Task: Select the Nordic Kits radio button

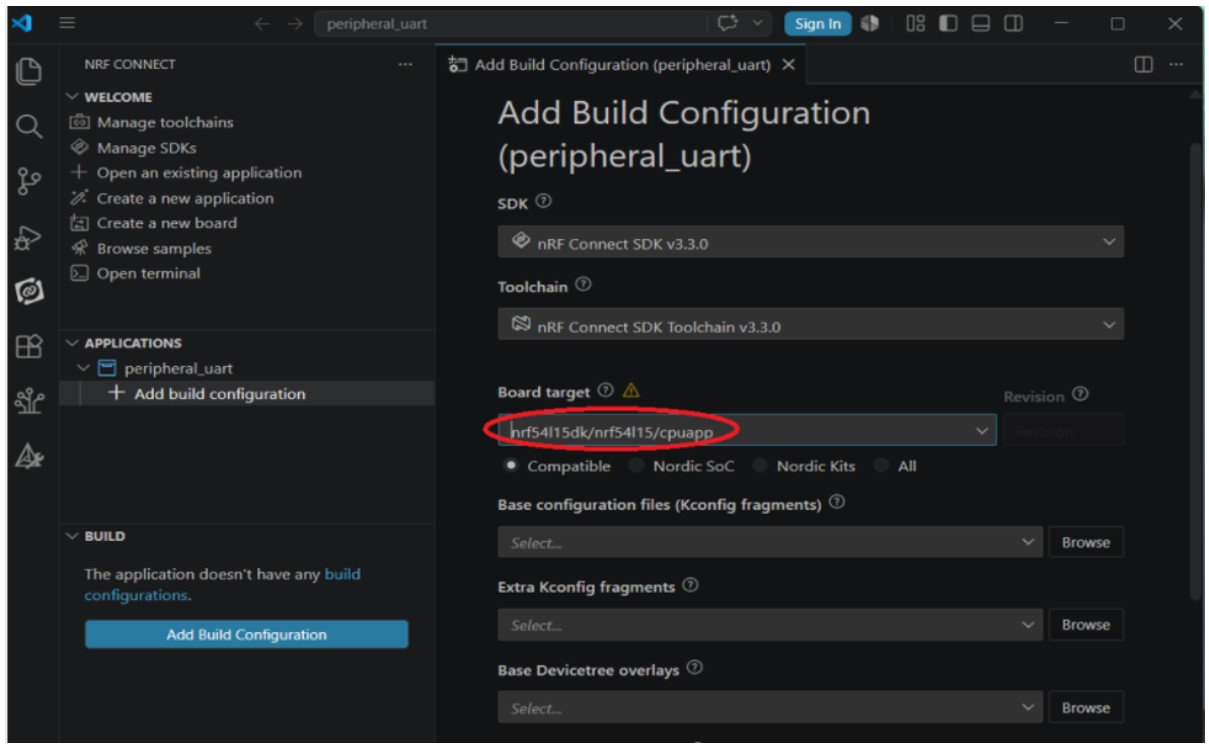Action: (762, 465)
